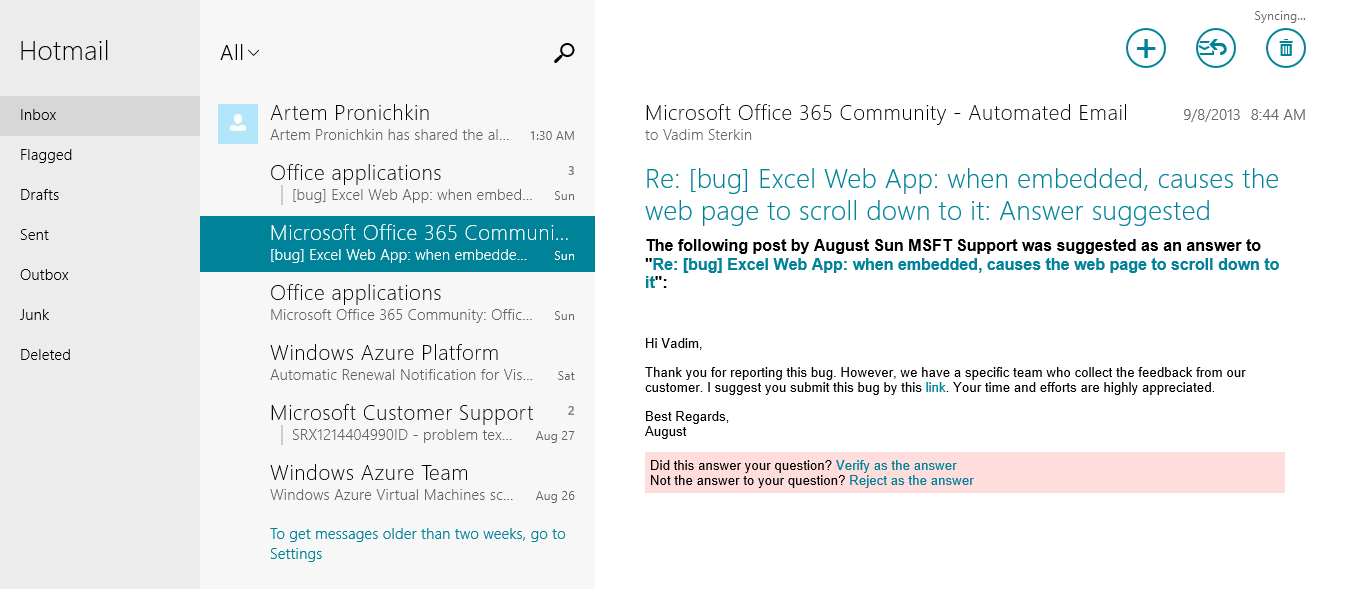Select the highlighted Microsoft Office 365 Communi... message
Screen dimensions: 1366x589
tap(397, 244)
